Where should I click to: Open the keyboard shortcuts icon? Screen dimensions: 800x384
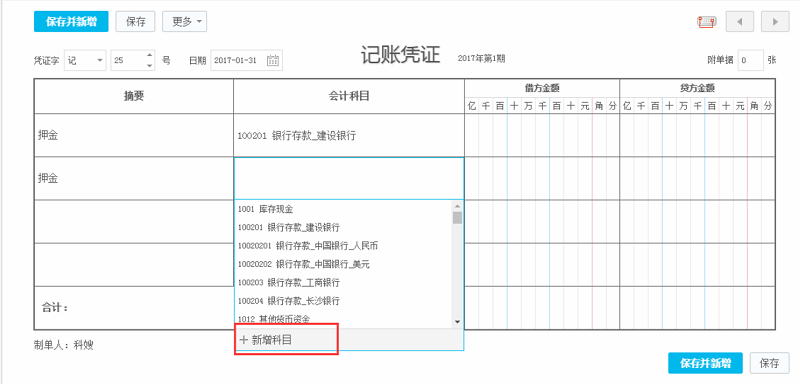point(707,22)
